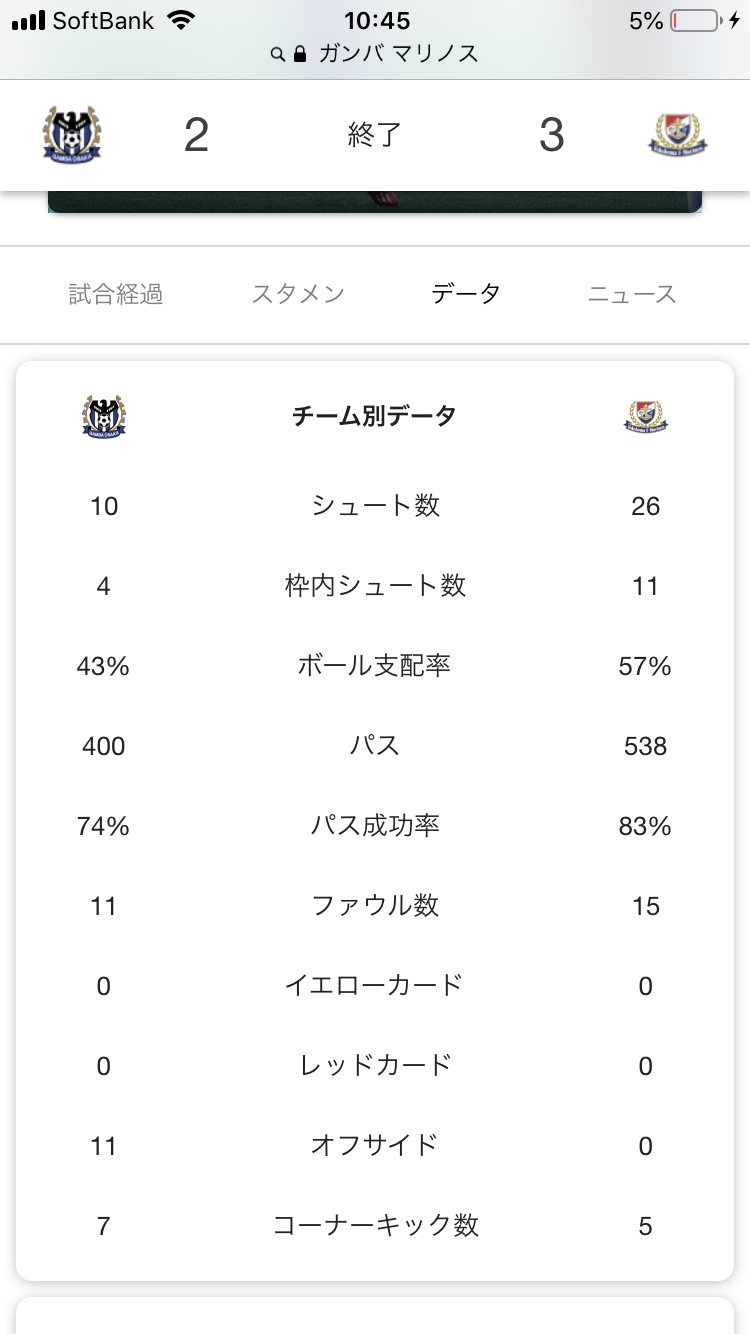Tap the コーナーキック数 row label
The image size is (750, 1334).
coord(376,1226)
